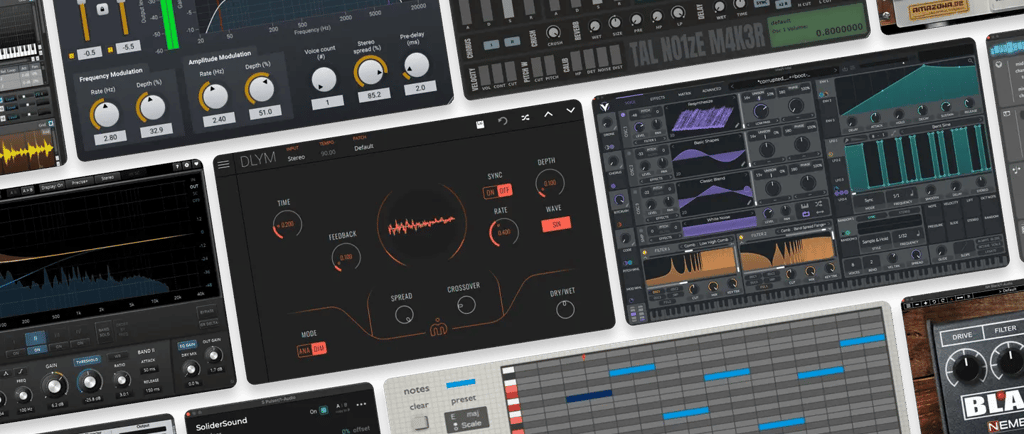The width and height of the screenshot is (1024, 434).
Task: Click the clear button in notes panel
Action: point(421,422)
